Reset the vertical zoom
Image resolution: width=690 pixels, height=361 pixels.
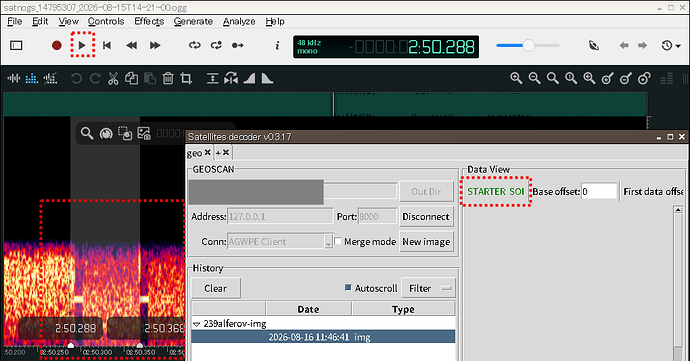644,79
